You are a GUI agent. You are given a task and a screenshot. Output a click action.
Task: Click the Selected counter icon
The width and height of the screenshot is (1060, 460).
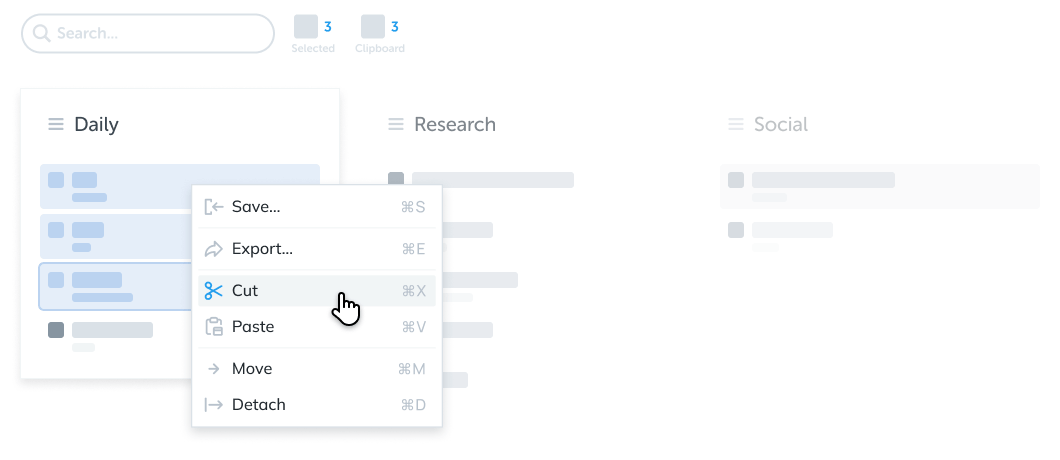tap(306, 27)
